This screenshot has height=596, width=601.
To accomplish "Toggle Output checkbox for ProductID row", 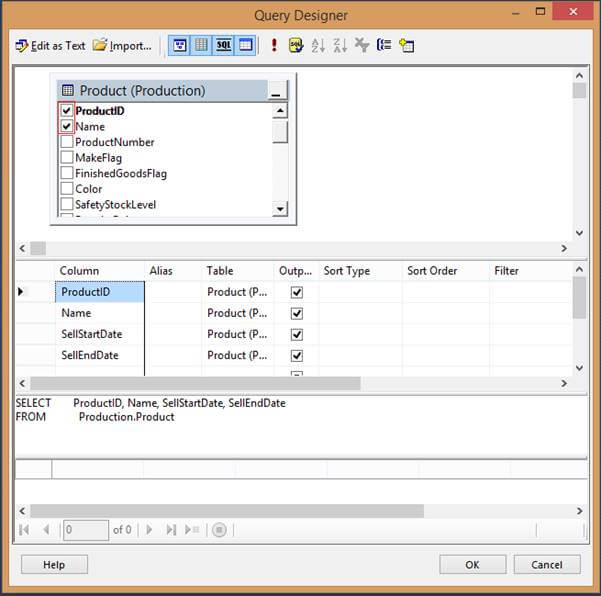I will pyautogui.click(x=297, y=292).
